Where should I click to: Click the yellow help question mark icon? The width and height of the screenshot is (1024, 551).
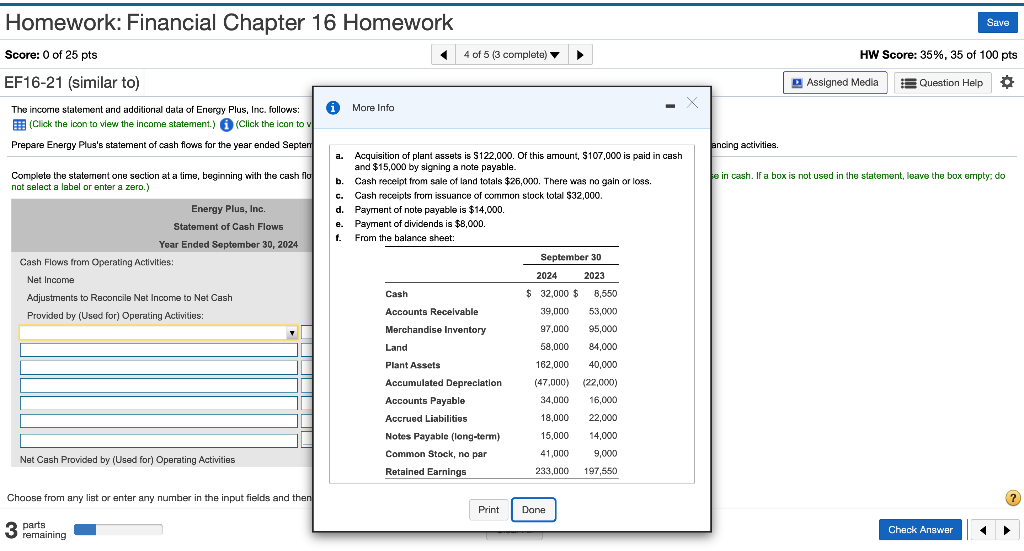(1013, 498)
